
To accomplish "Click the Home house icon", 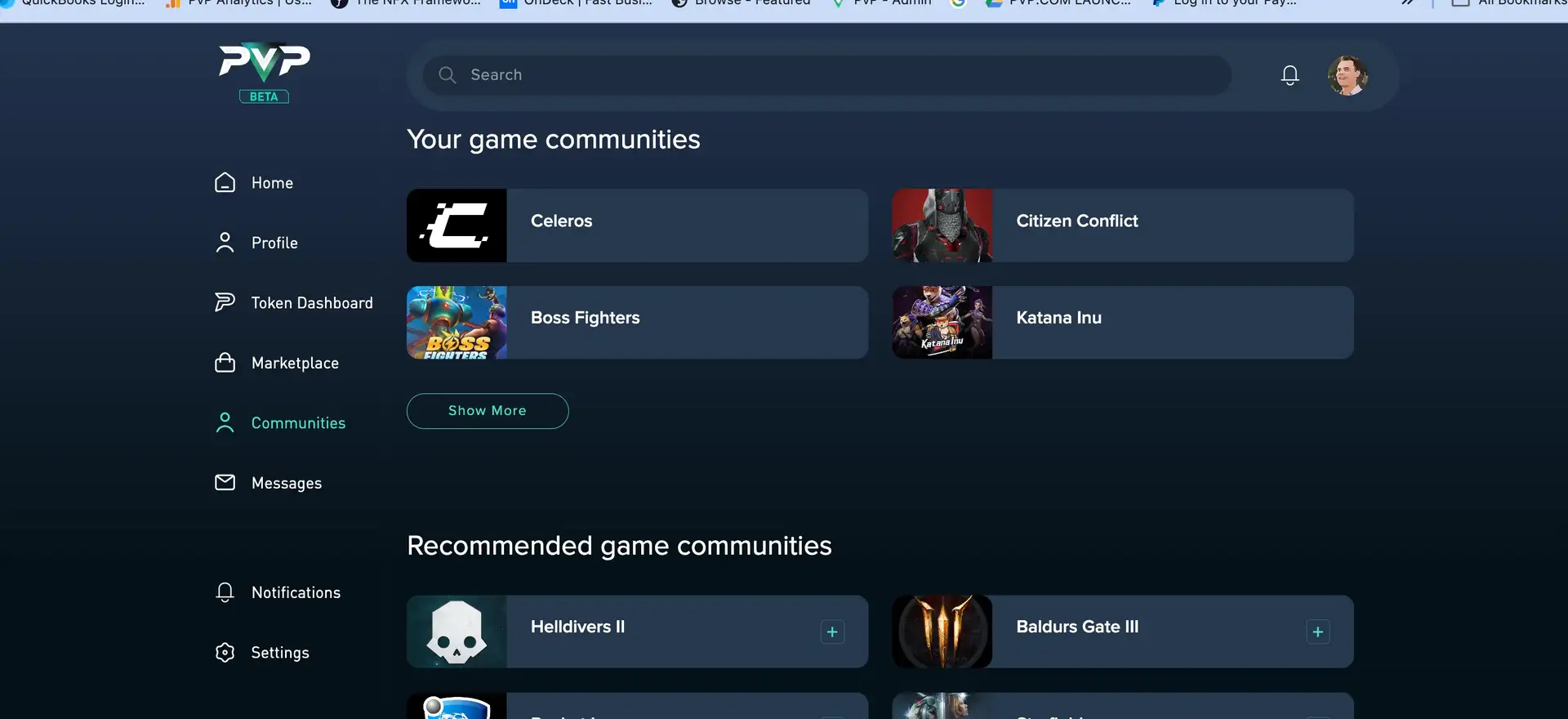I will (225, 183).
